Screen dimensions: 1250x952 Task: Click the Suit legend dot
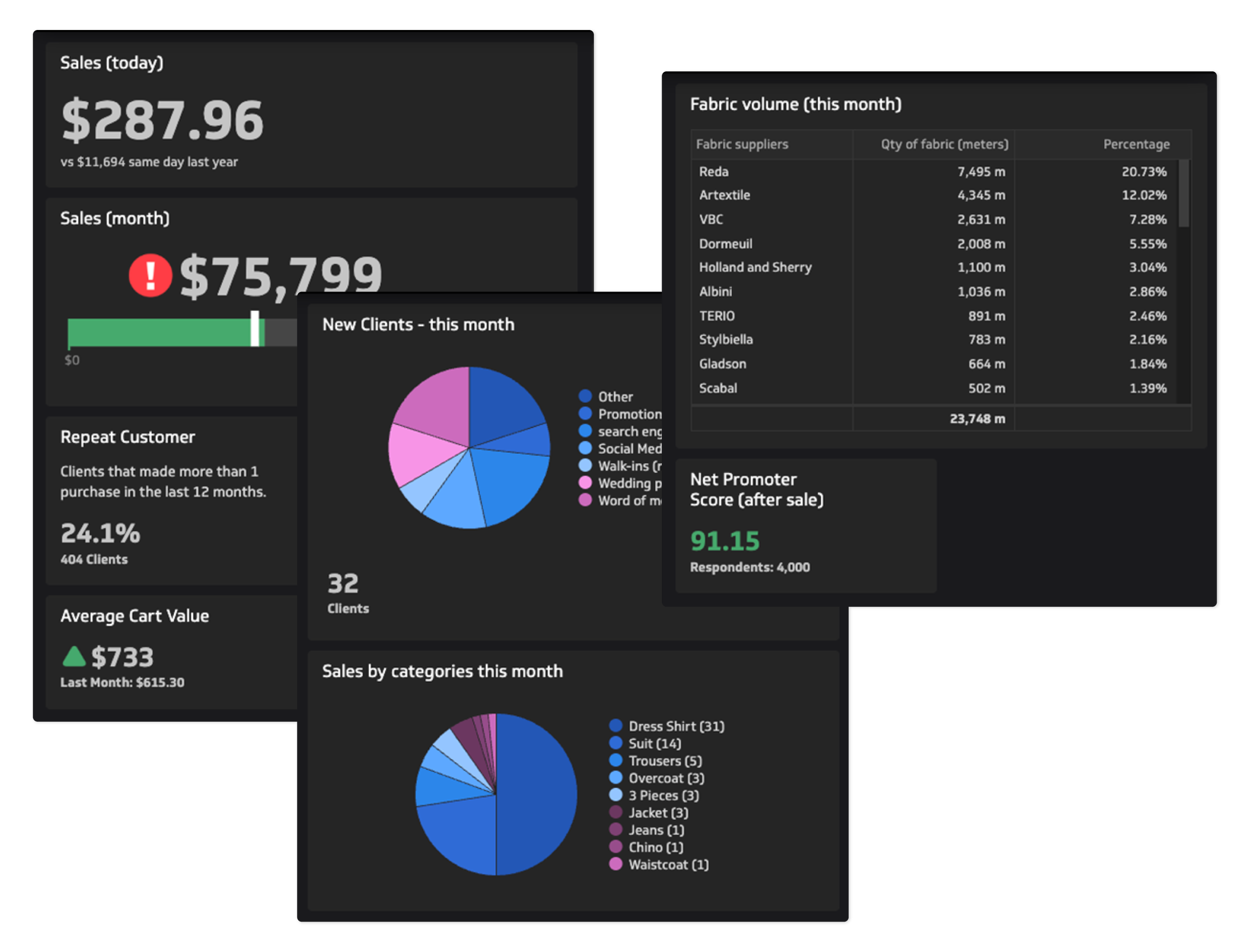616,743
